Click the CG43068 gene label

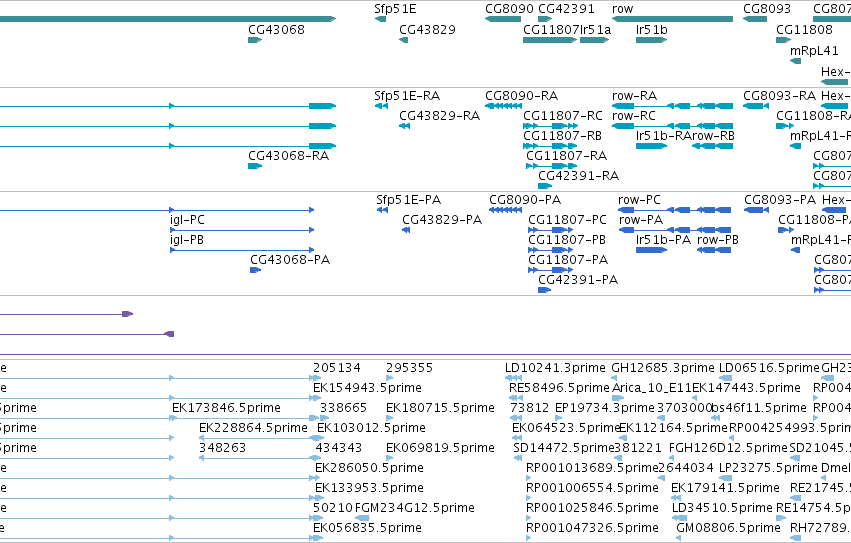pos(276,30)
